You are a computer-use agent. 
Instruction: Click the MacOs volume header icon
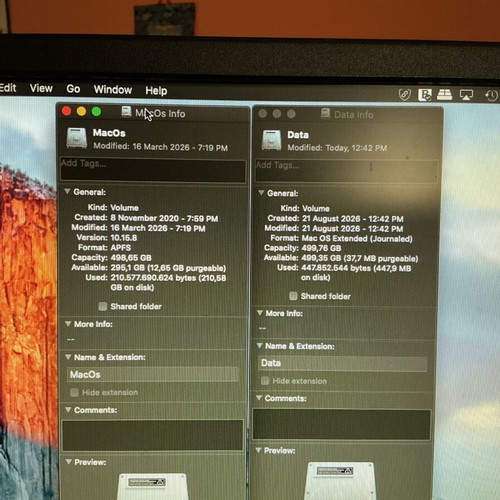[x=76, y=138]
